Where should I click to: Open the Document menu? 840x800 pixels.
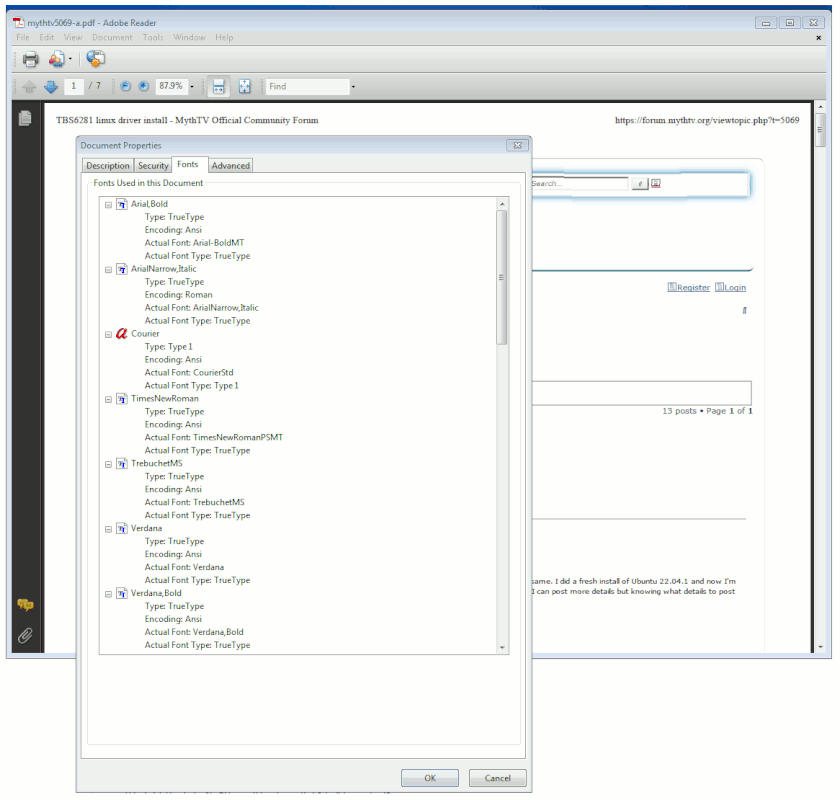(112, 38)
